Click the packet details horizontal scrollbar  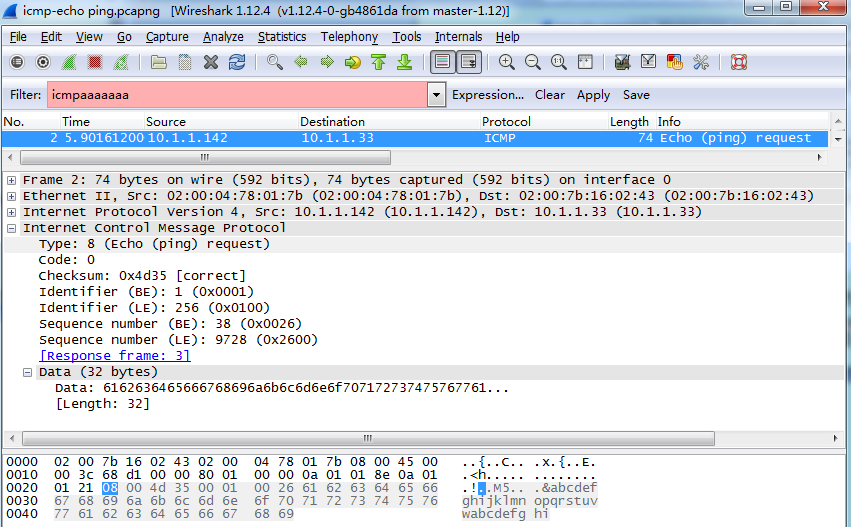tap(368, 438)
